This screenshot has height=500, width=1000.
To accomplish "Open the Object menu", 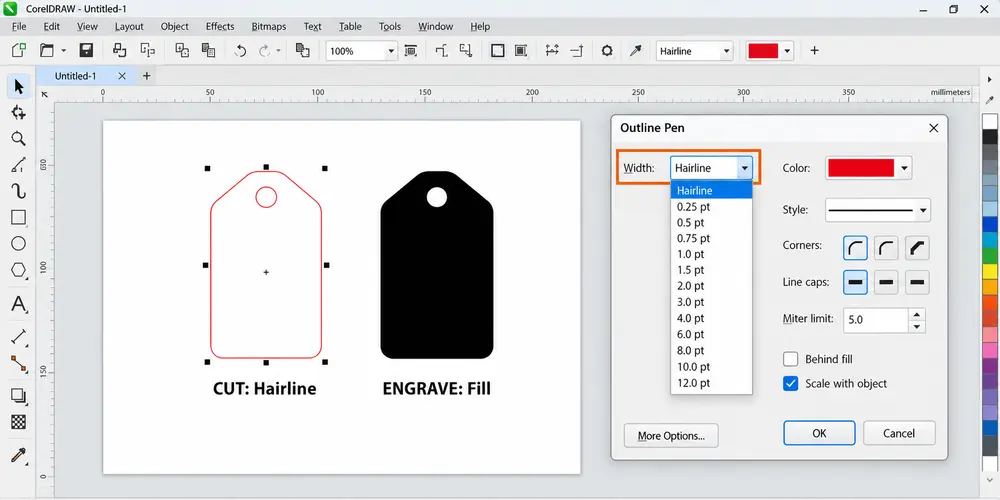I will (174, 26).
